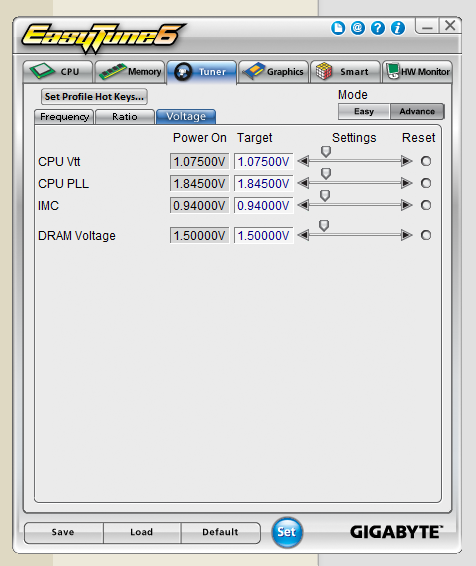Click IMC Power On value 0.94000V
Screen dimensions: 476x566
[x=200, y=205]
